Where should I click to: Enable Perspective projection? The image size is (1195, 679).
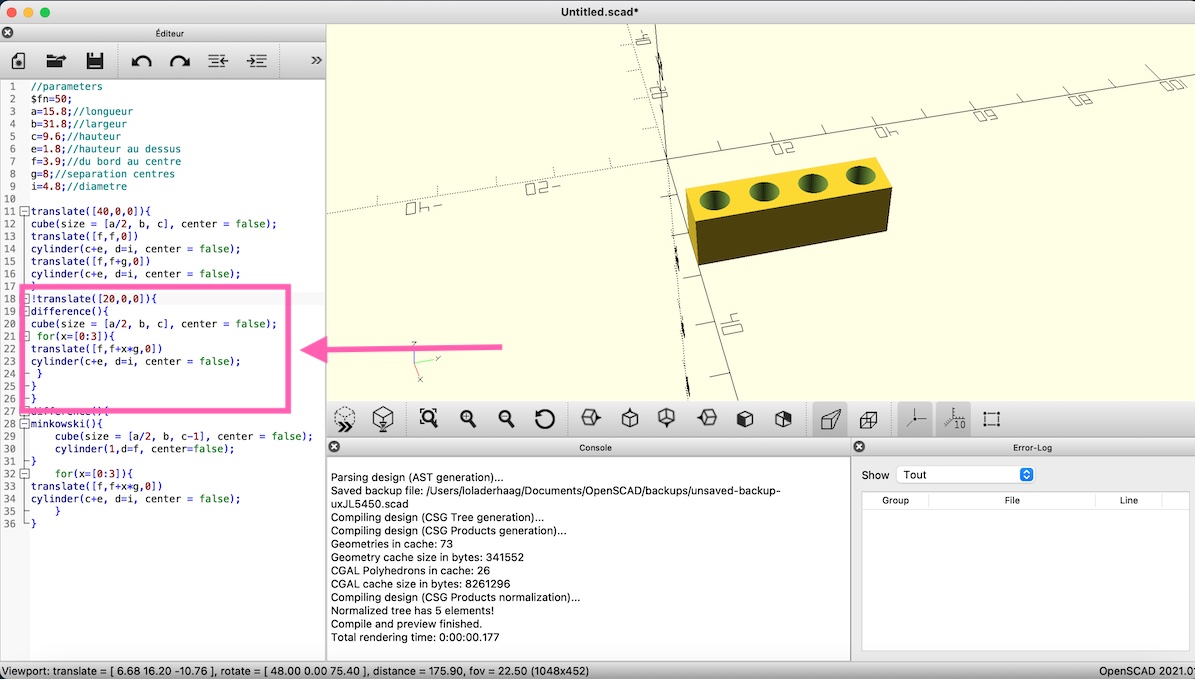830,419
